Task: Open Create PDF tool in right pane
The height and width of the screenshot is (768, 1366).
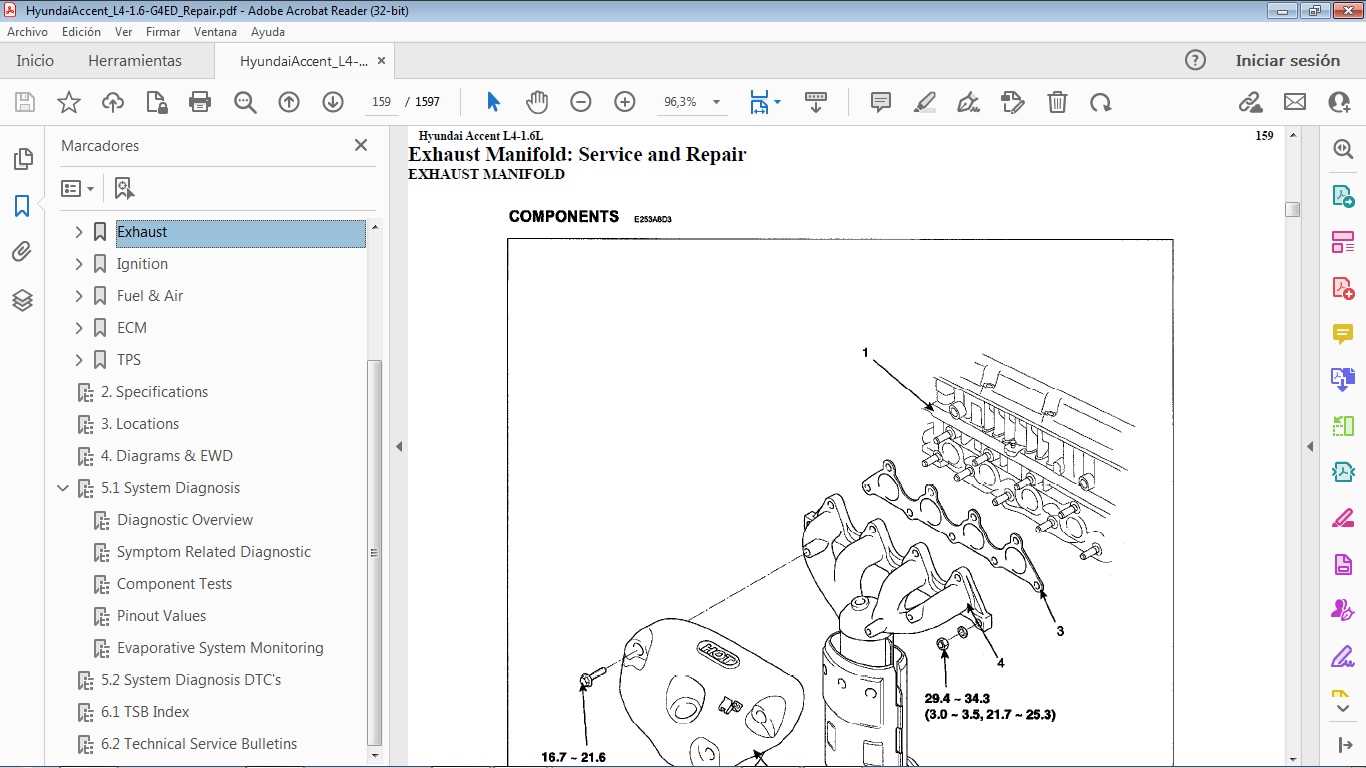Action: pos(1342,288)
